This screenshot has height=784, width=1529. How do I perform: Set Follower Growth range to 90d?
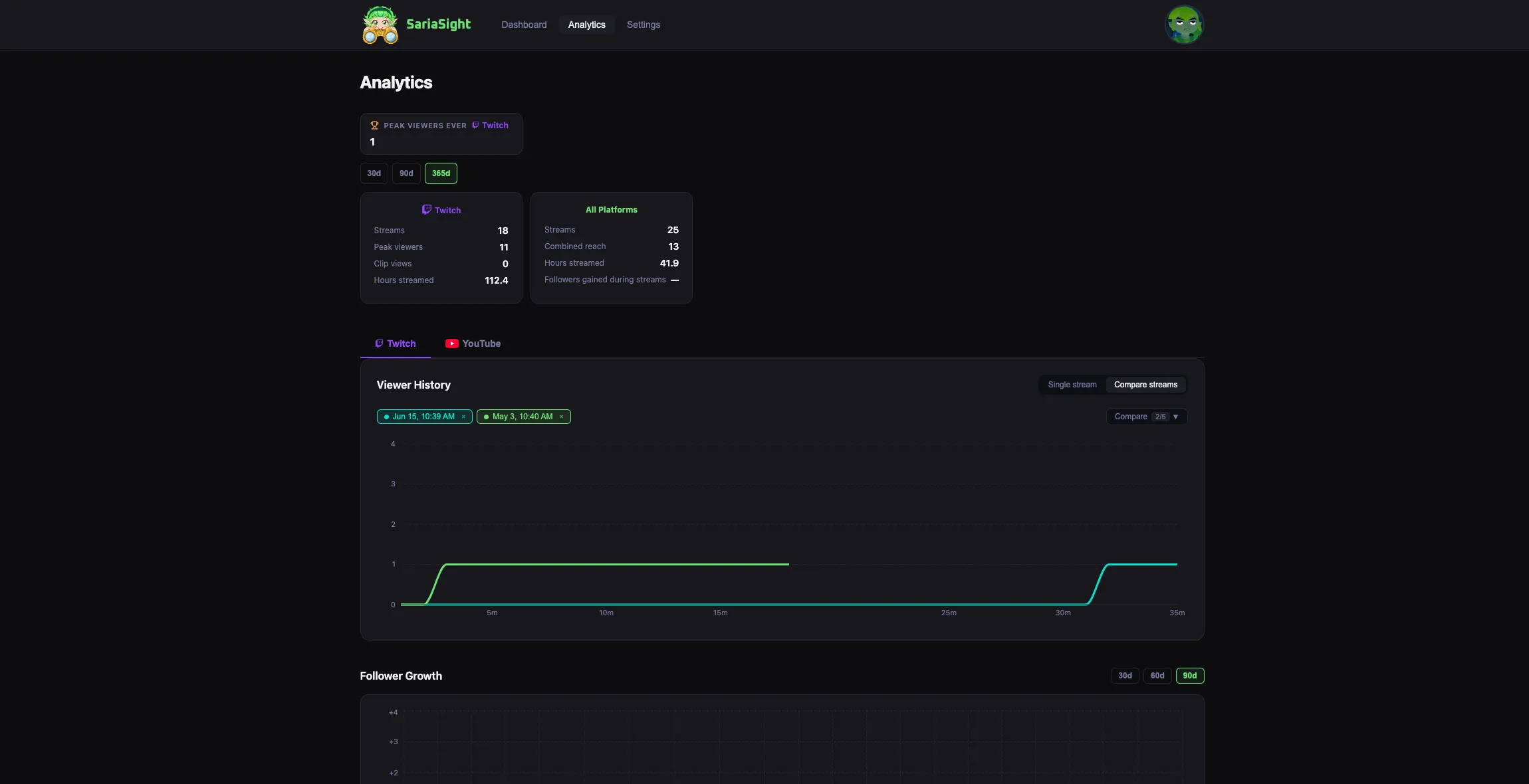pos(1190,676)
